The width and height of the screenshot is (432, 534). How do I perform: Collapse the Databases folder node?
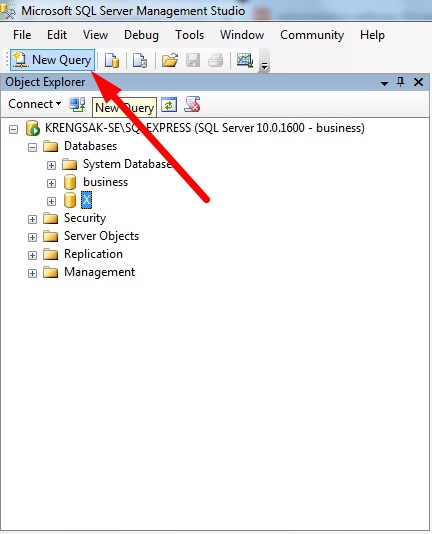(x=32, y=147)
